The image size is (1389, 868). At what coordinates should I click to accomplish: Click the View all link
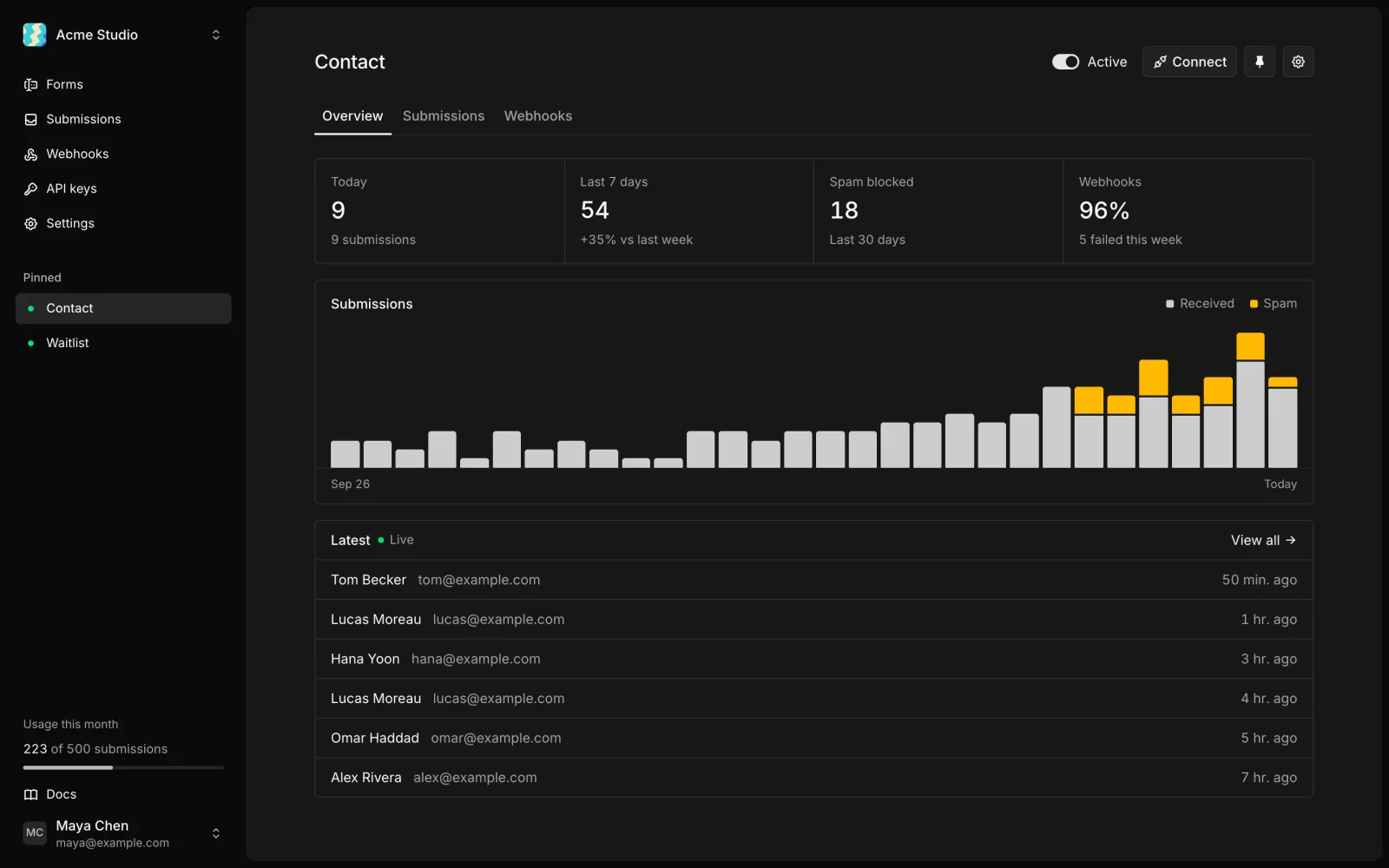click(x=1263, y=540)
